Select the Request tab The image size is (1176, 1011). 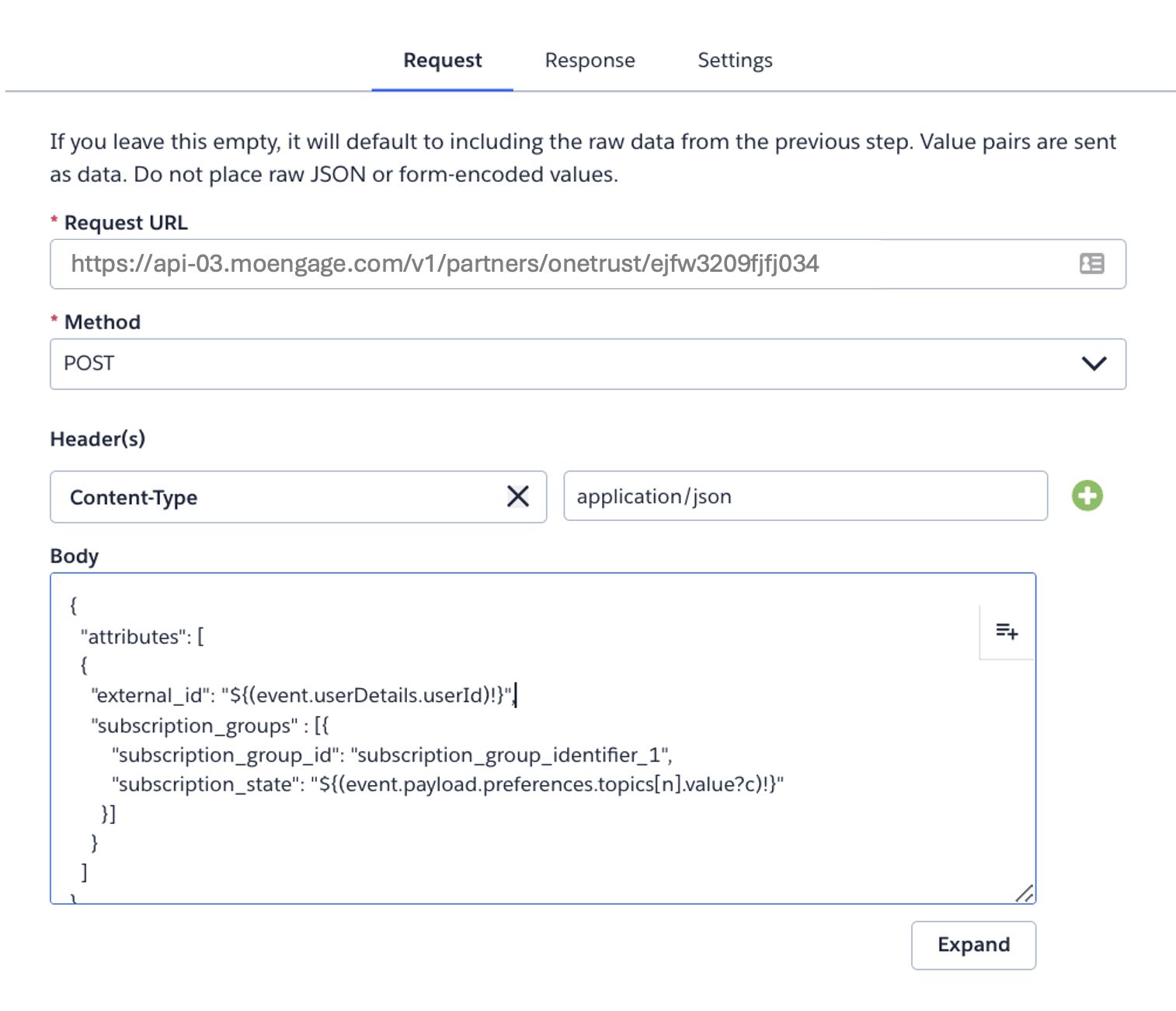[442, 61]
